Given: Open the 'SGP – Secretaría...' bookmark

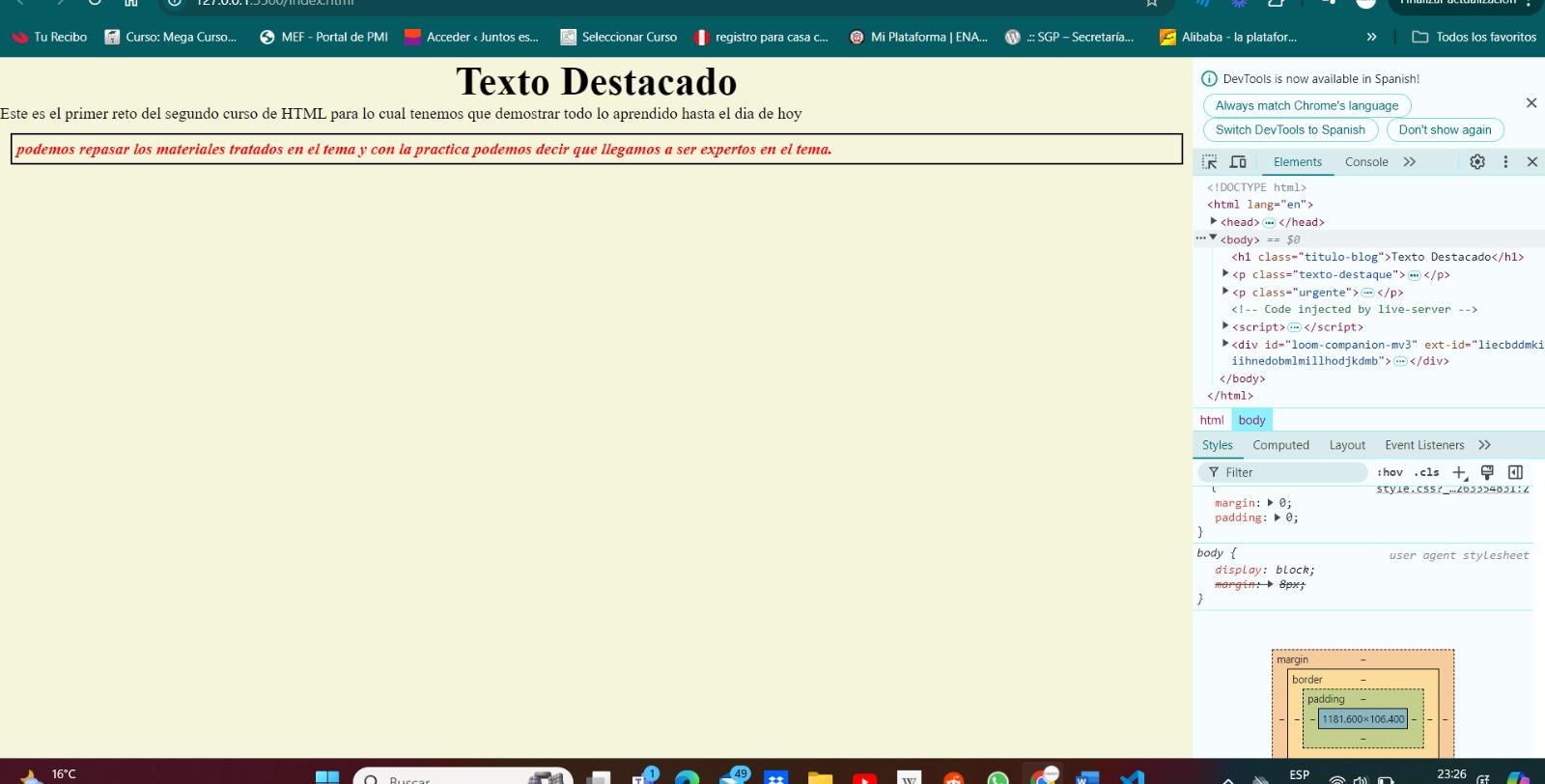Looking at the screenshot, I should [1070, 37].
